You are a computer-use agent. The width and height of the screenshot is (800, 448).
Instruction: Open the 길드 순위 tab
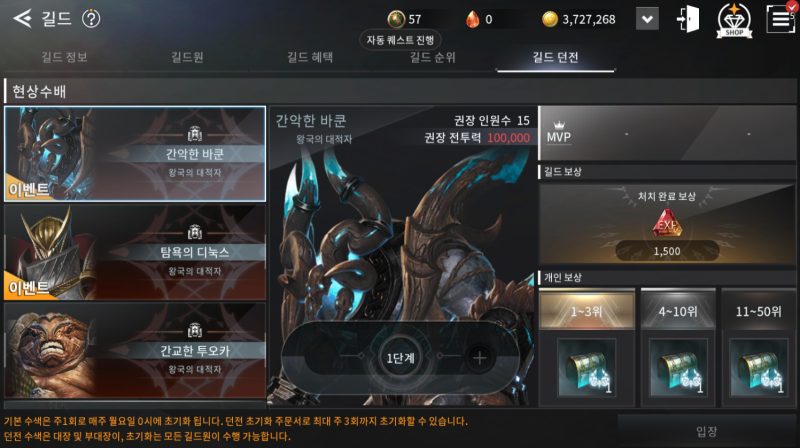click(x=433, y=57)
